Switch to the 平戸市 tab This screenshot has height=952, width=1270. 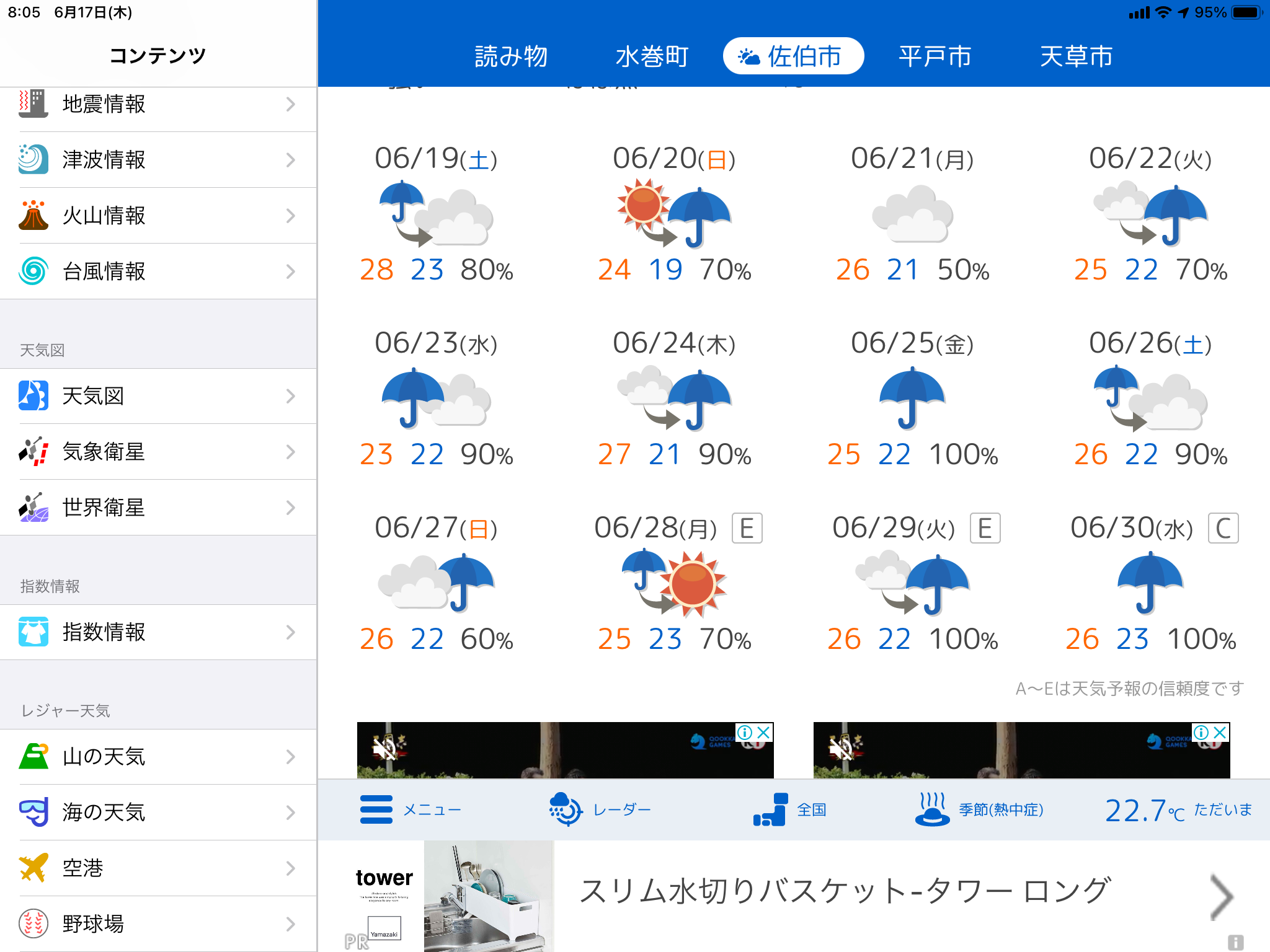pyautogui.click(x=935, y=56)
